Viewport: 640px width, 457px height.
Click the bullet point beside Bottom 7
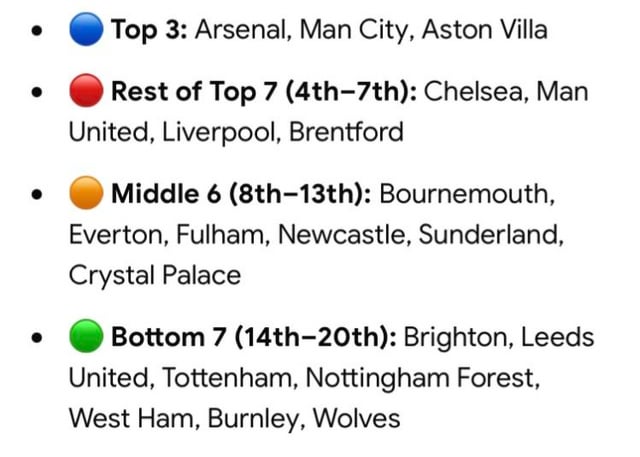[x=38, y=339]
